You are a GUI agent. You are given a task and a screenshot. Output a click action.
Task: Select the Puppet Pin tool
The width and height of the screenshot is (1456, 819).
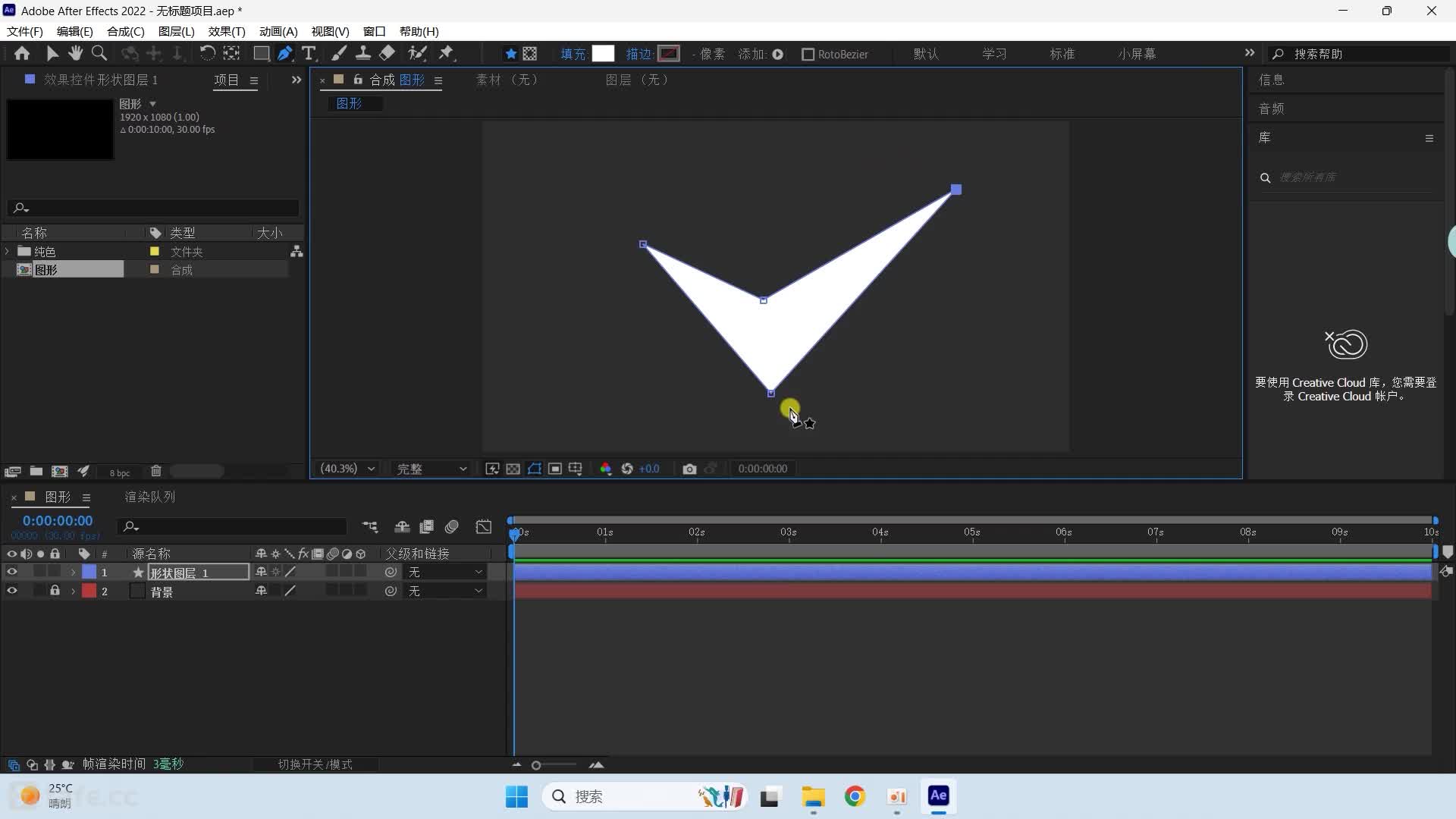[x=447, y=53]
